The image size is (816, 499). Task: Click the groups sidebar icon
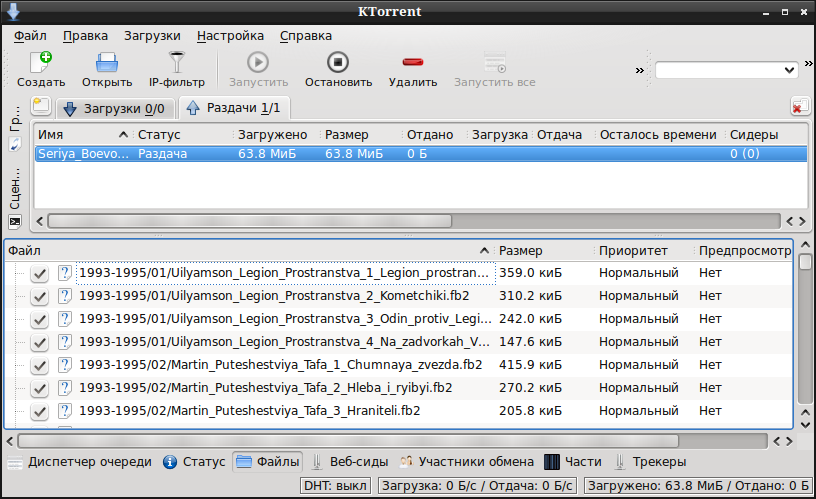point(15,144)
